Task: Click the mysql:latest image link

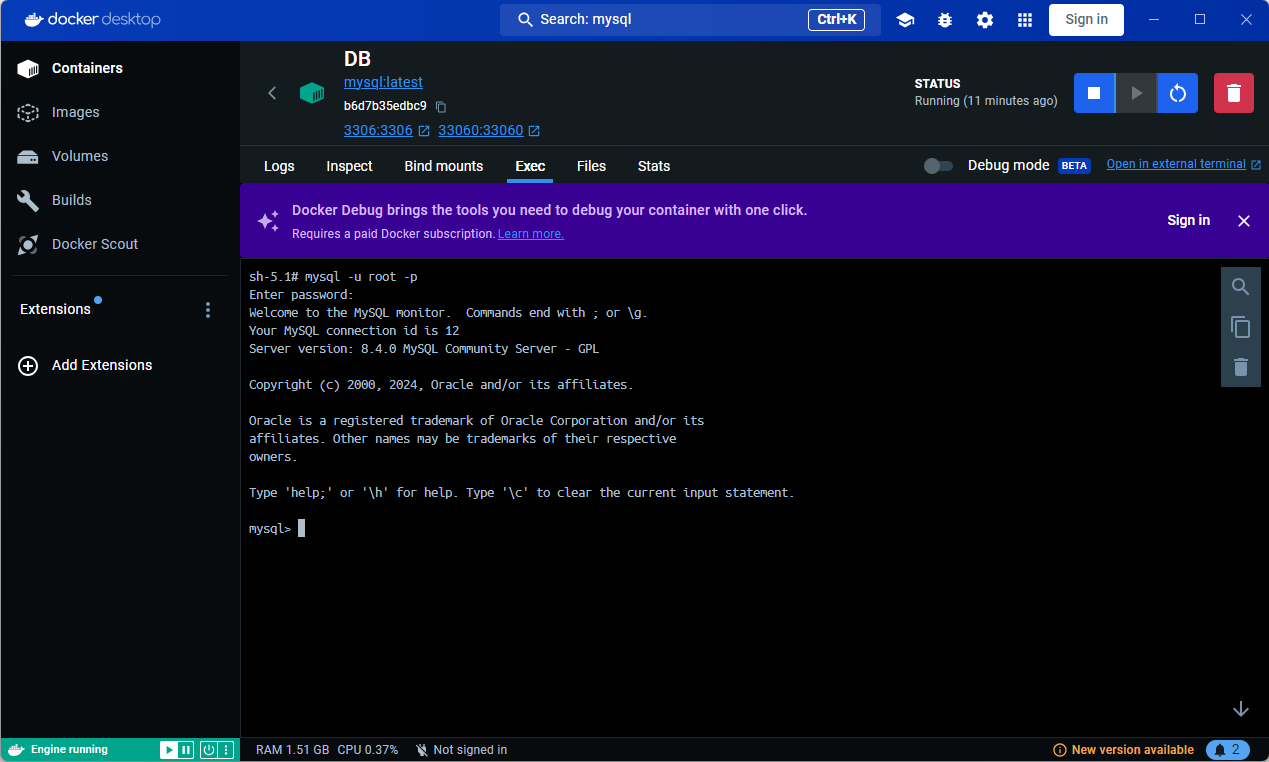Action: 383,82
